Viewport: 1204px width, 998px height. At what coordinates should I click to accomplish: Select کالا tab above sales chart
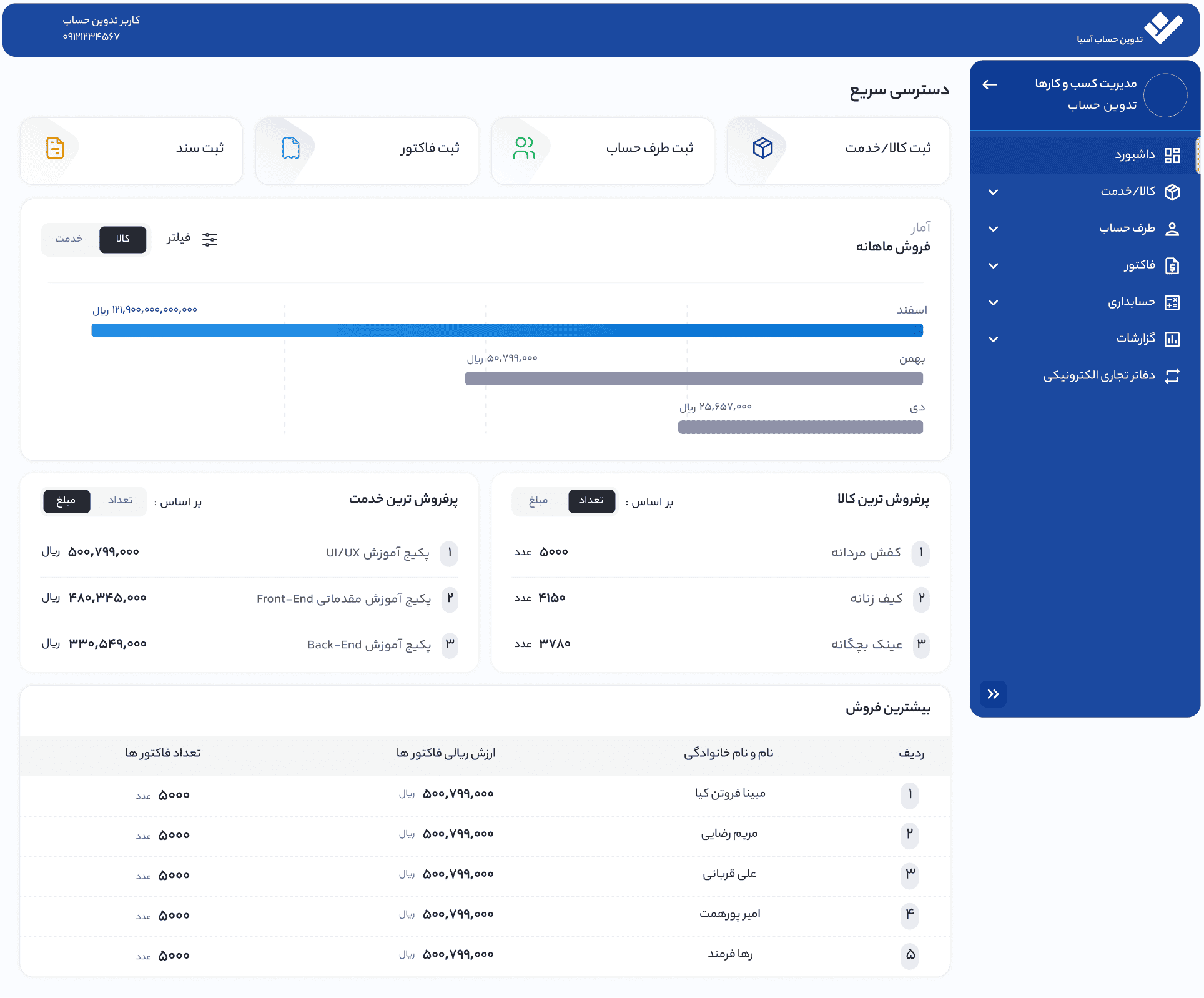[x=123, y=239]
